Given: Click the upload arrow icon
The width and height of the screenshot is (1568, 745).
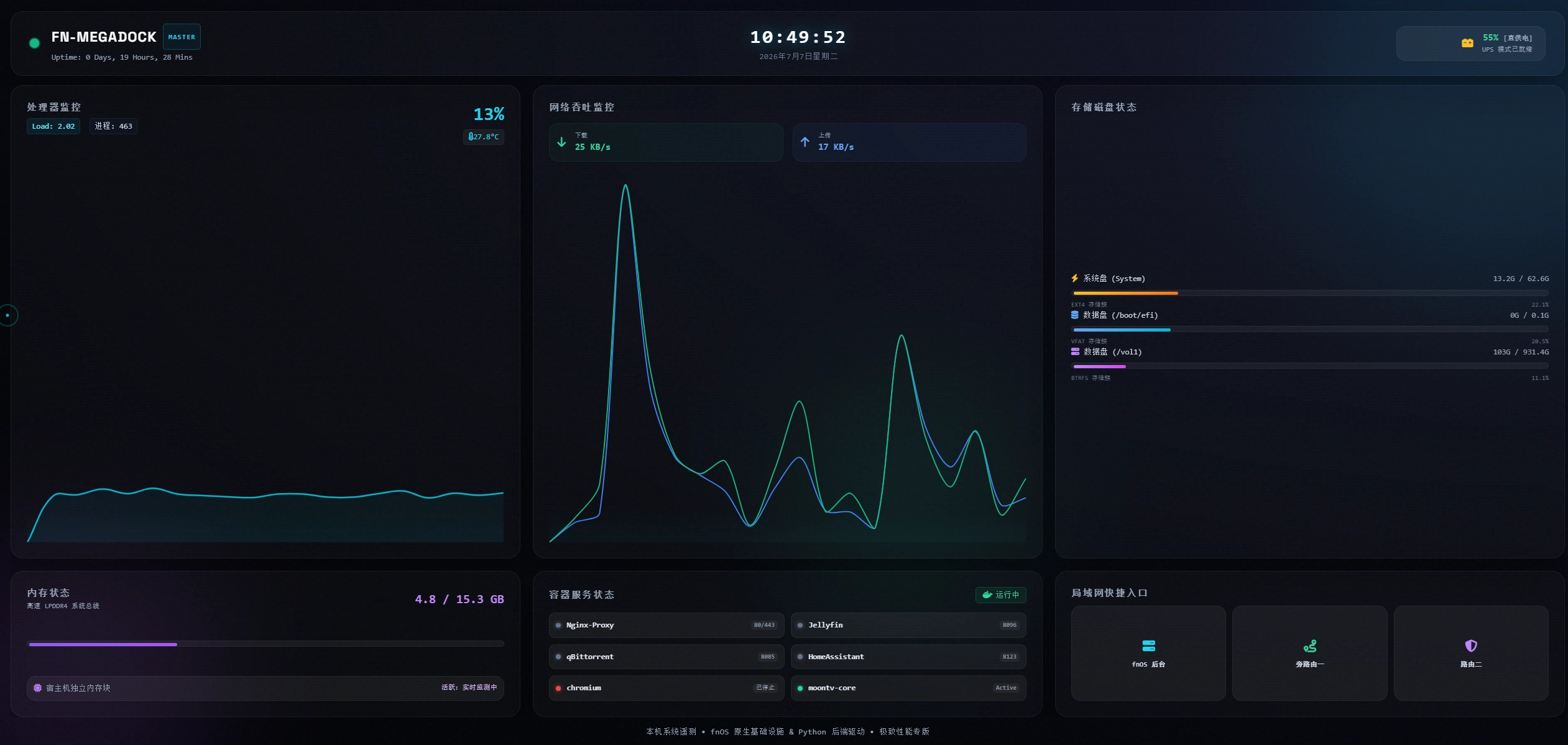Looking at the screenshot, I should pos(805,142).
